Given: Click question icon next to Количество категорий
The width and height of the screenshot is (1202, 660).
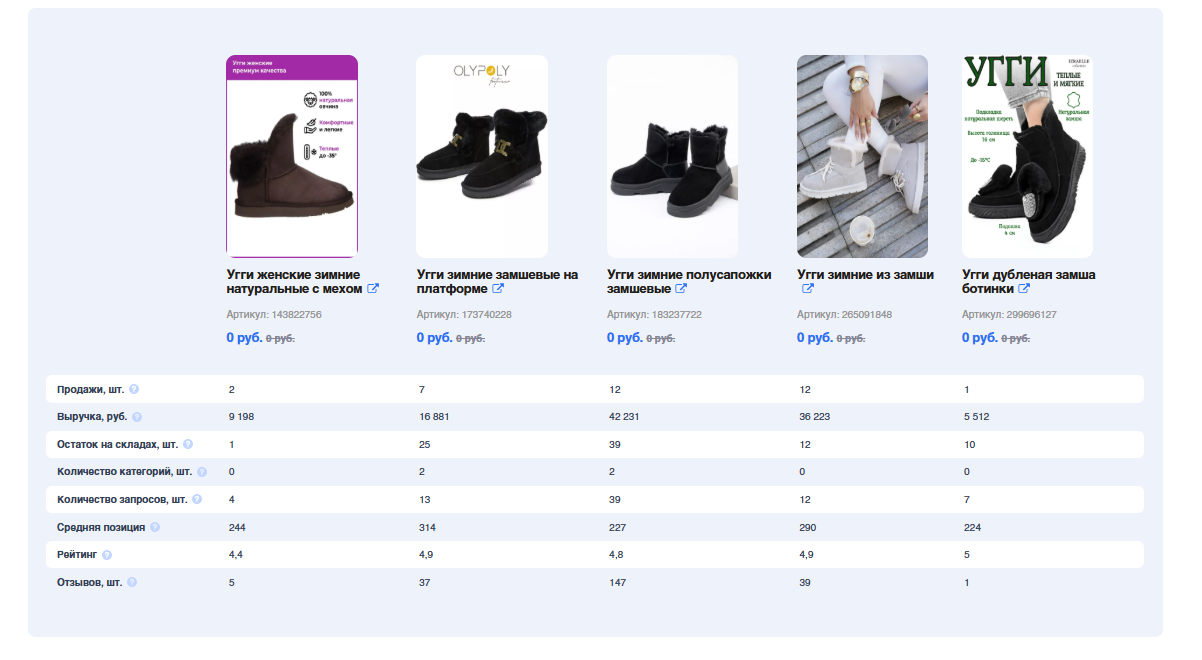Looking at the screenshot, I should [x=201, y=472].
